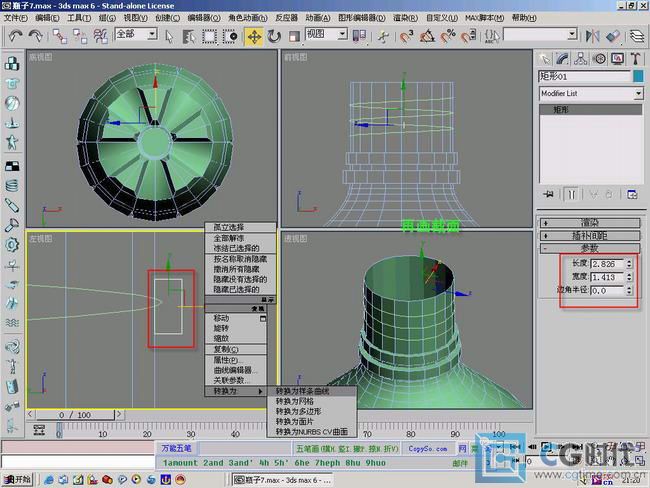Open Internet Explorer quick launch icon

(x=49, y=480)
